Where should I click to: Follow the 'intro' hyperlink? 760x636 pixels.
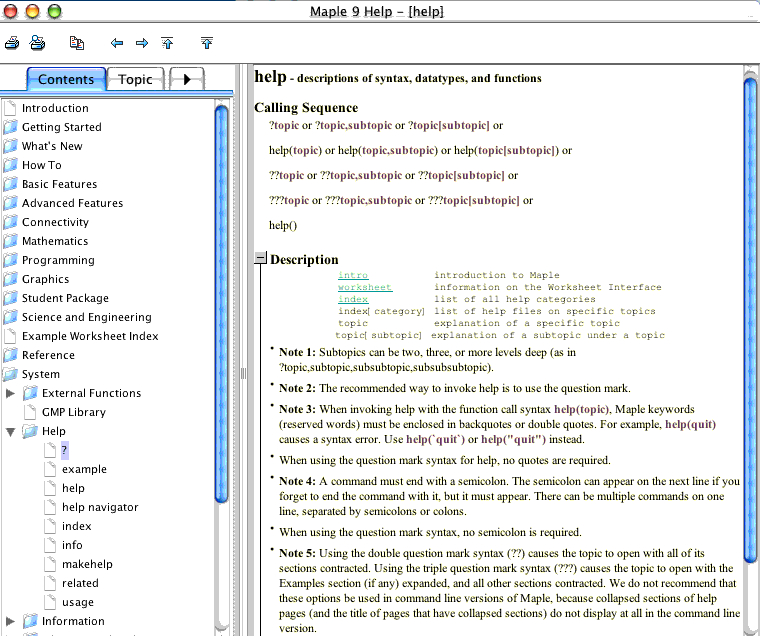[x=353, y=275]
